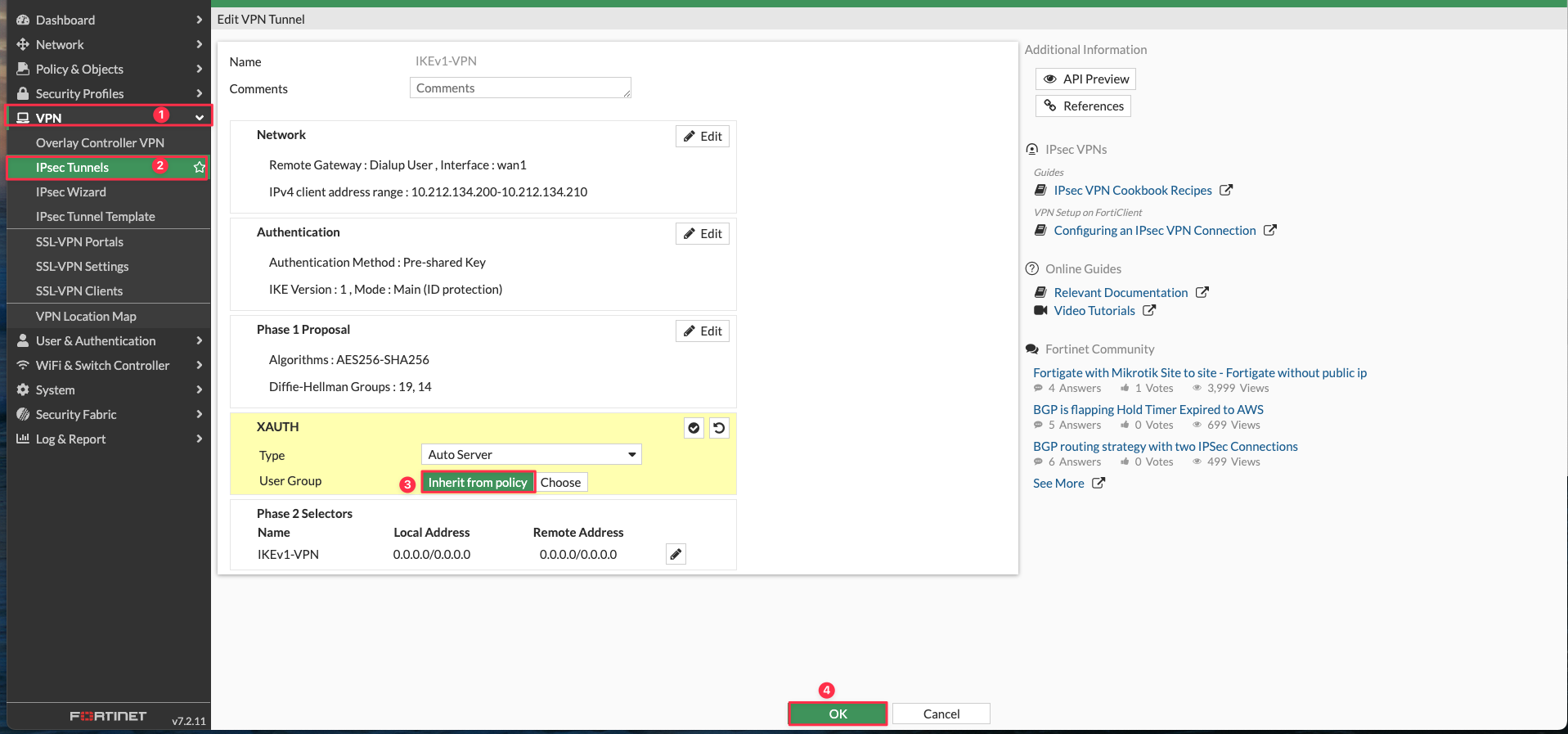Click the API Preview button

pos(1085,79)
